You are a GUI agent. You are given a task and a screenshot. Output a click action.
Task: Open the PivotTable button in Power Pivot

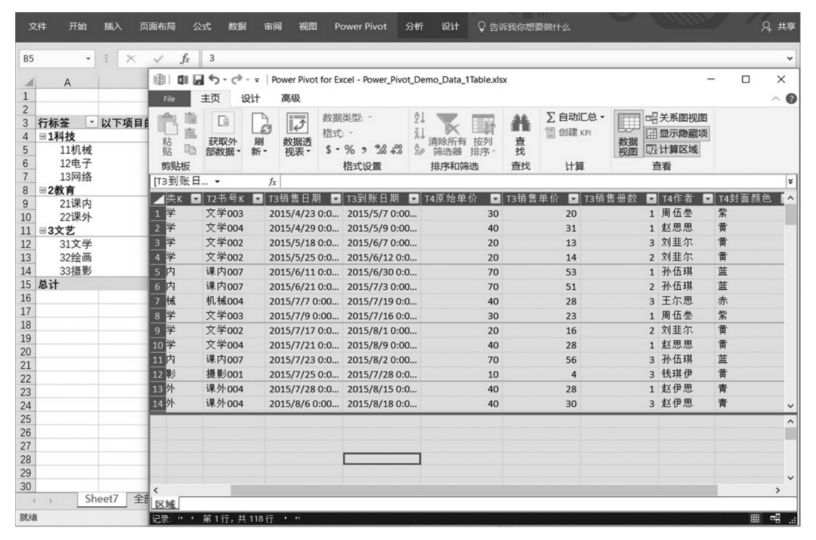pos(297,134)
